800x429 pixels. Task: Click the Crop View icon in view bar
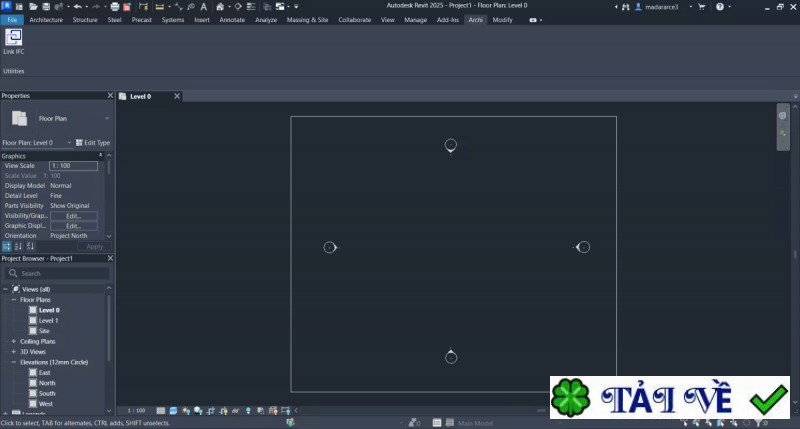pos(211,411)
